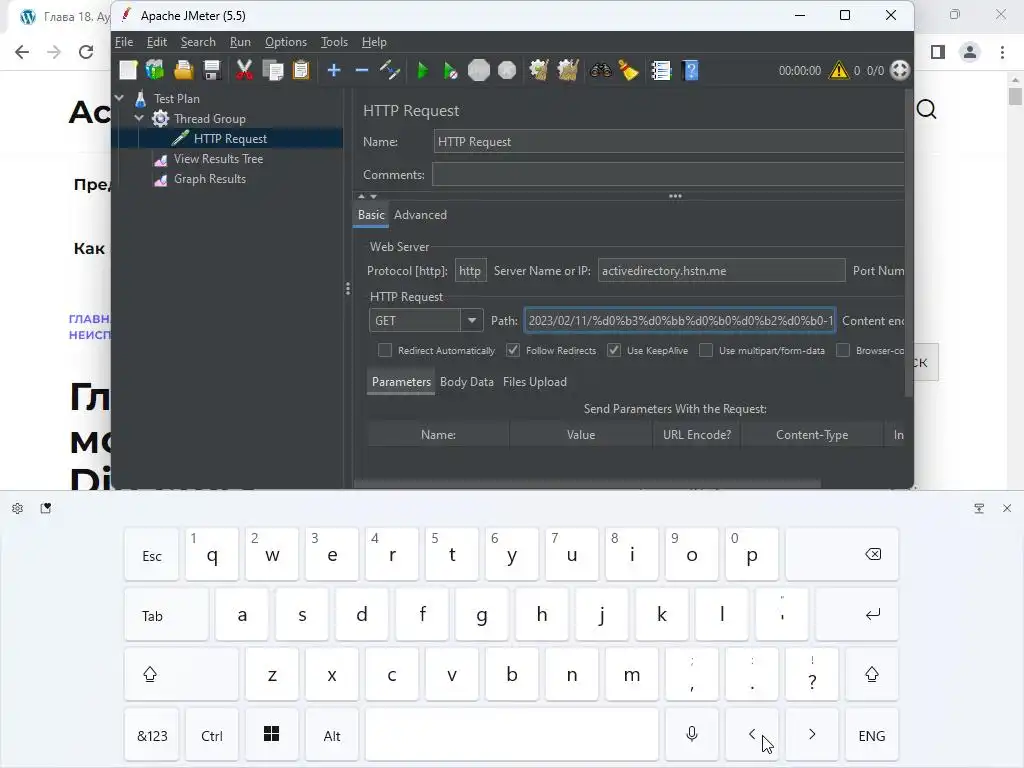Open the Help menu
Image resolution: width=1024 pixels, height=768 pixels.
[x=374, y=42]
